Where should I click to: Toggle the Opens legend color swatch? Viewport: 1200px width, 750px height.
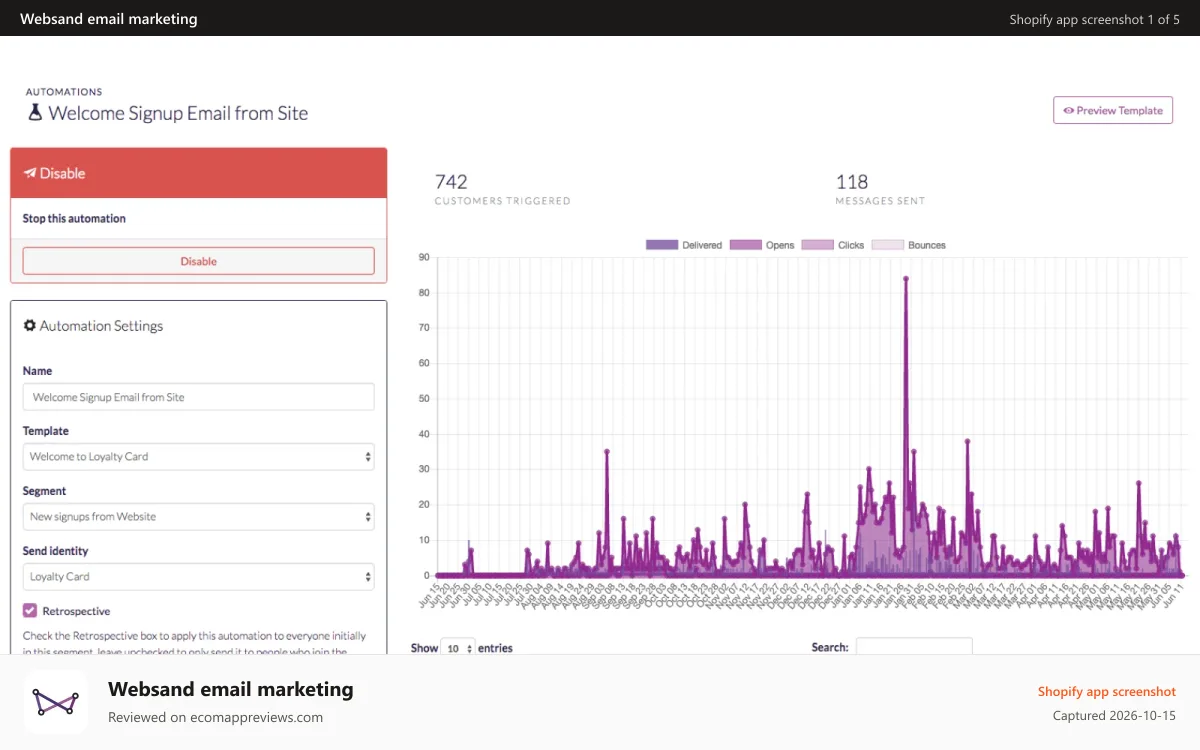[x=746, y=245]
